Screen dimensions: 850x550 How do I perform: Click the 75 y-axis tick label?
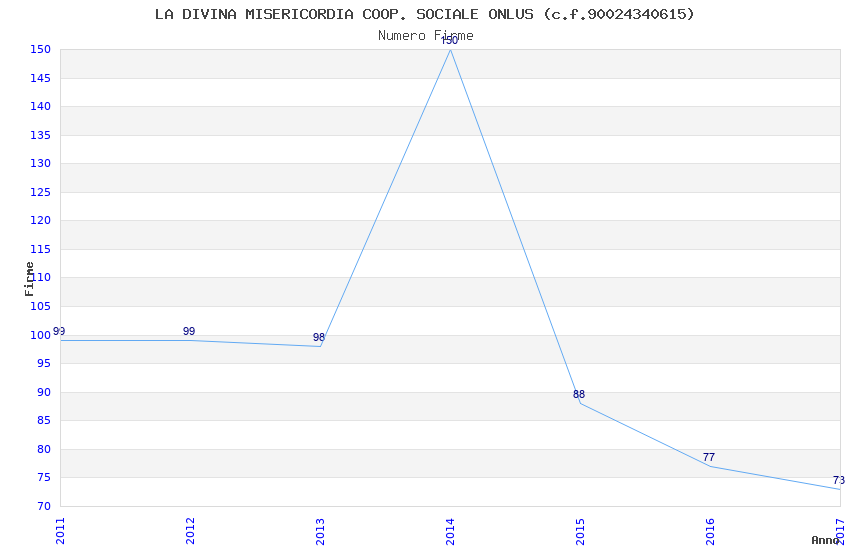pos(43,477)
